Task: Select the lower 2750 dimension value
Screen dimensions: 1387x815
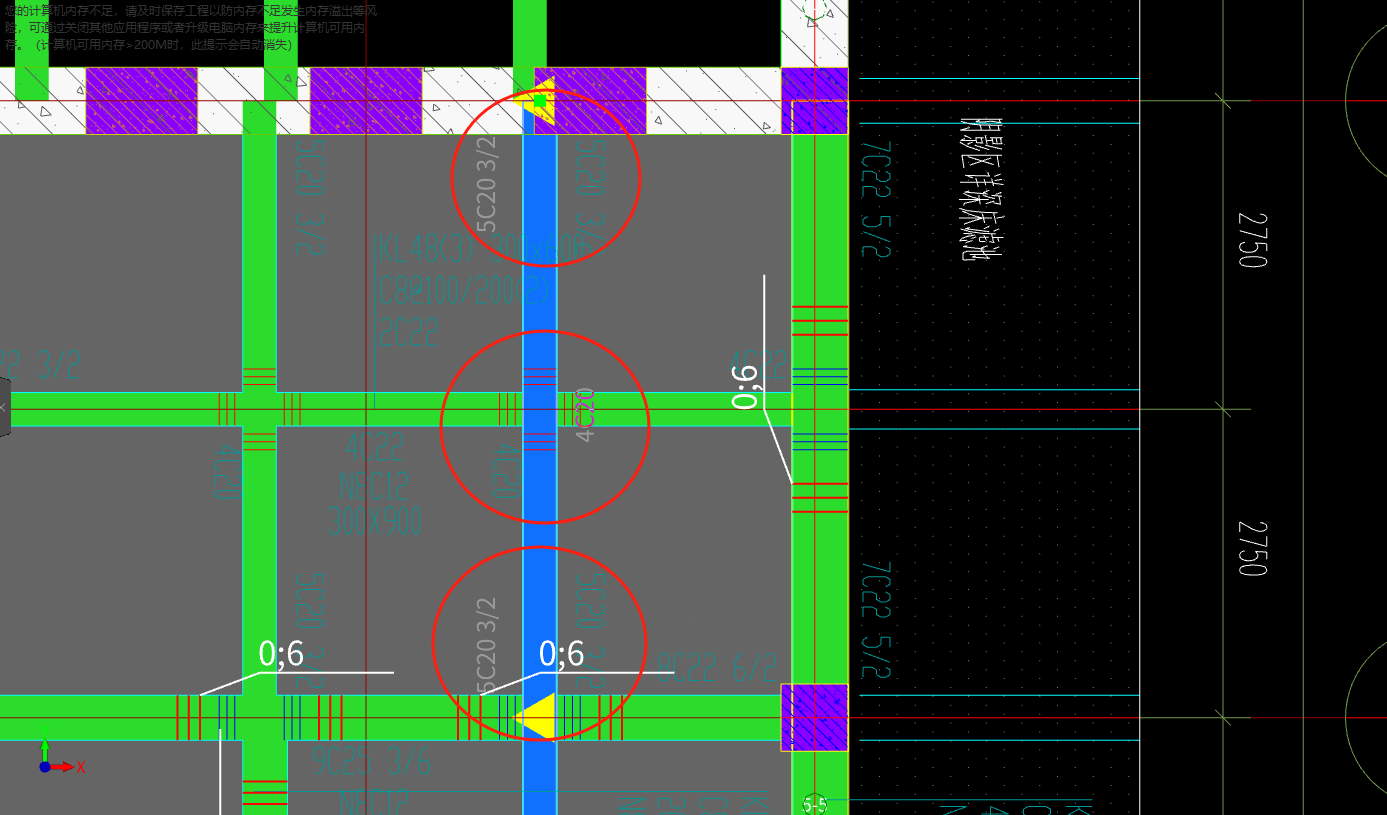Action: pyautogui.click(x=1253, y=547)
